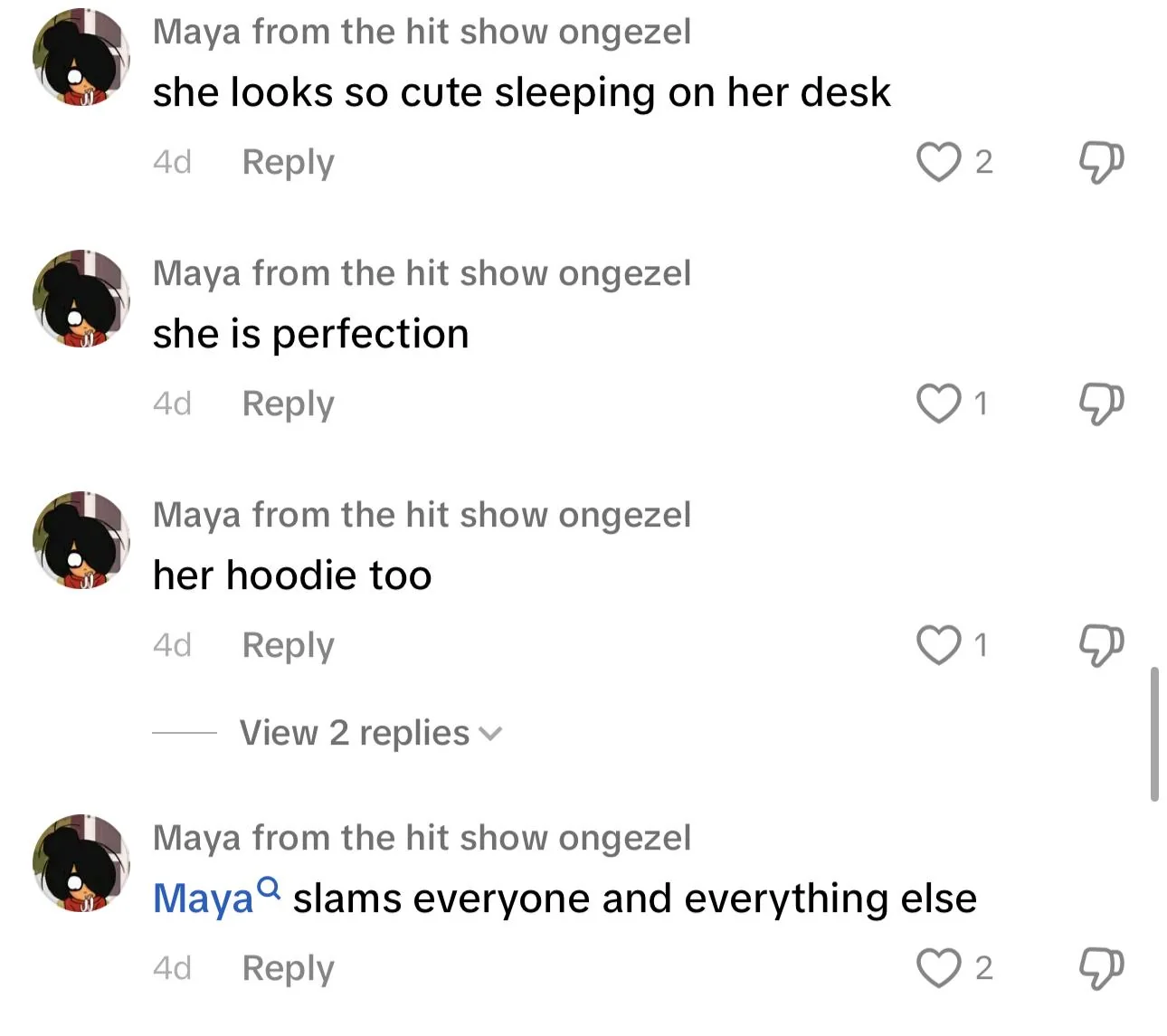Like the "she is perfection" comment
The width and height of the screenshot is (1167, 1036).
point(938,404)
